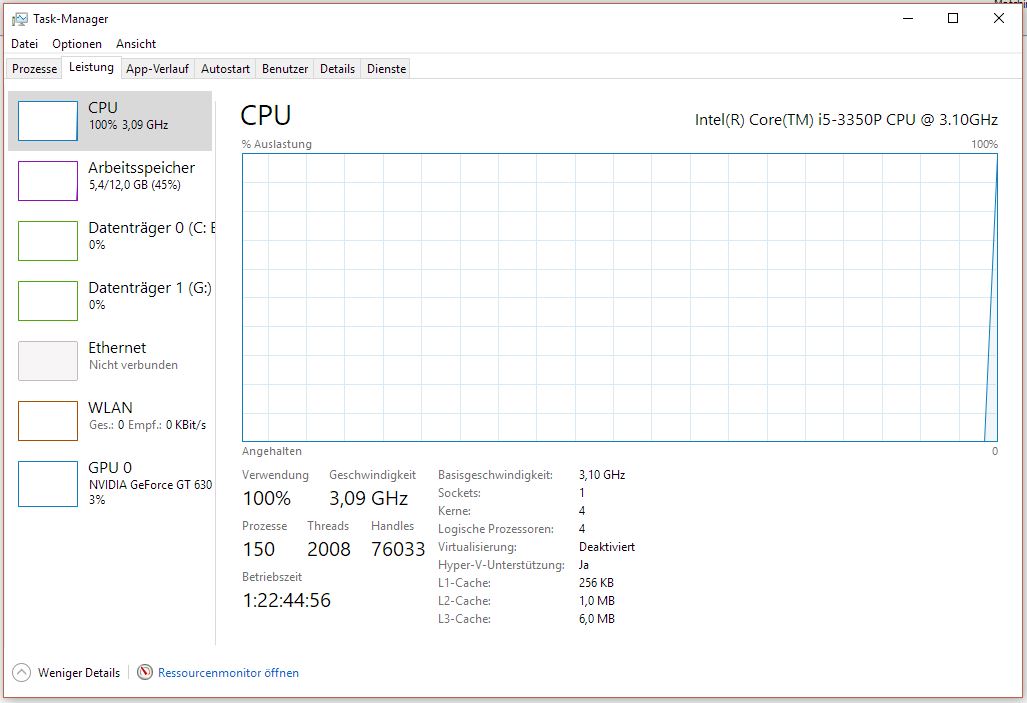Open the Benutzer tab
This screenshot has height=703, width=1027.
(284, 68)
